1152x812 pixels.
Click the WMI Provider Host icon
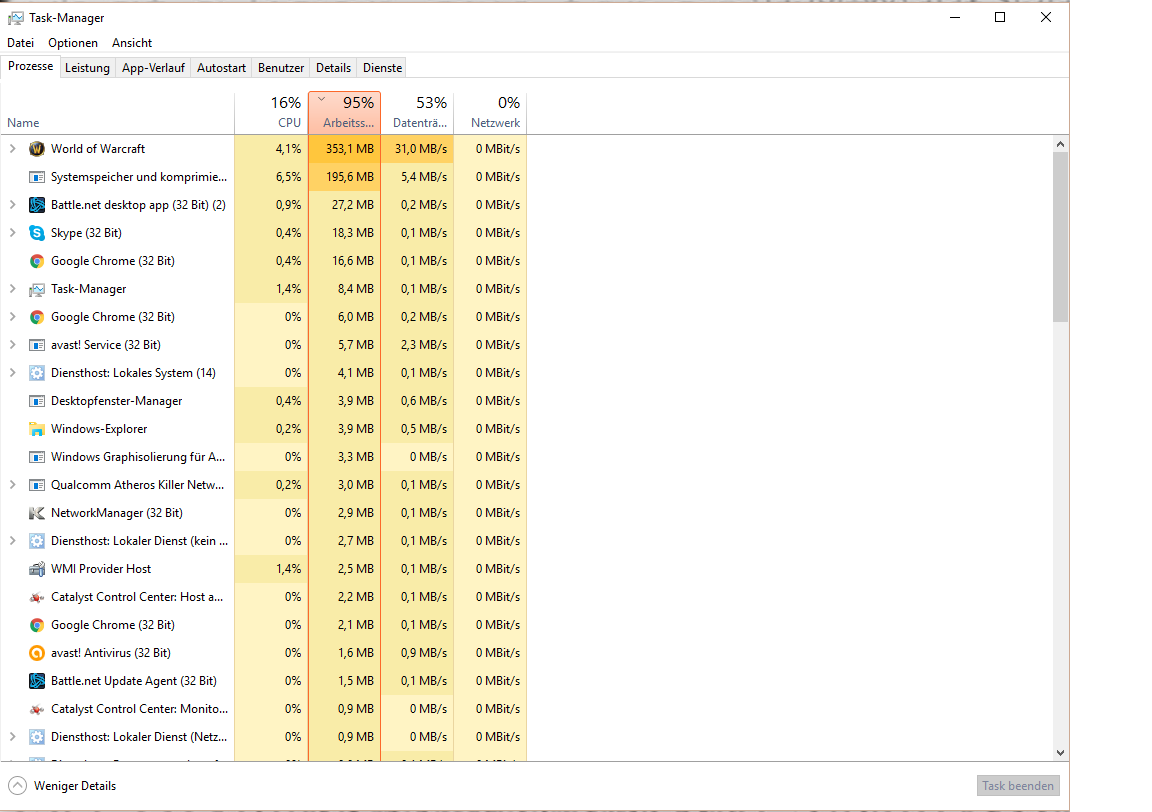(37, 569)
